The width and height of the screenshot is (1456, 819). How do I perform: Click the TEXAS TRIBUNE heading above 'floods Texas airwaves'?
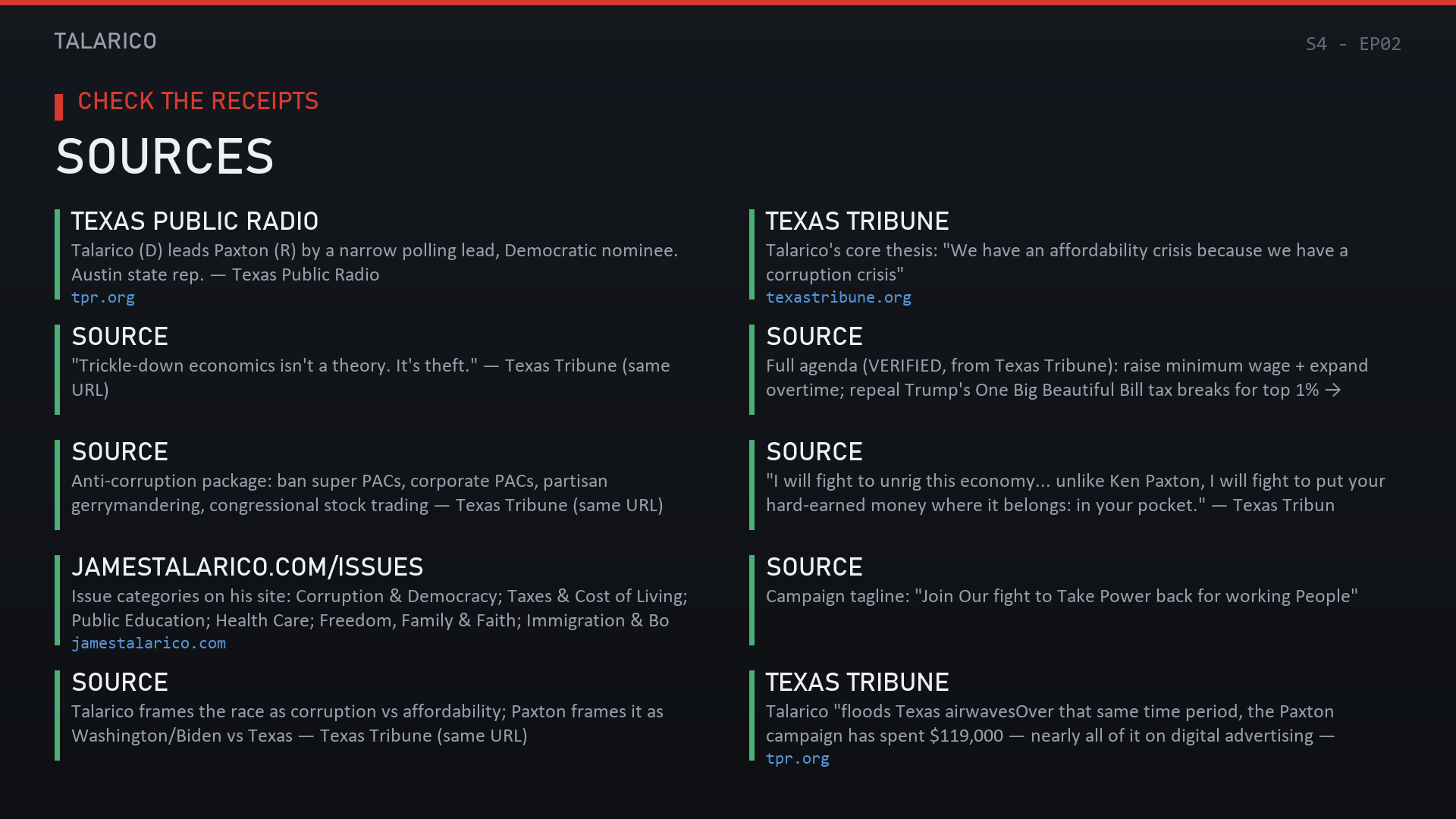click(x=857, y=682)
